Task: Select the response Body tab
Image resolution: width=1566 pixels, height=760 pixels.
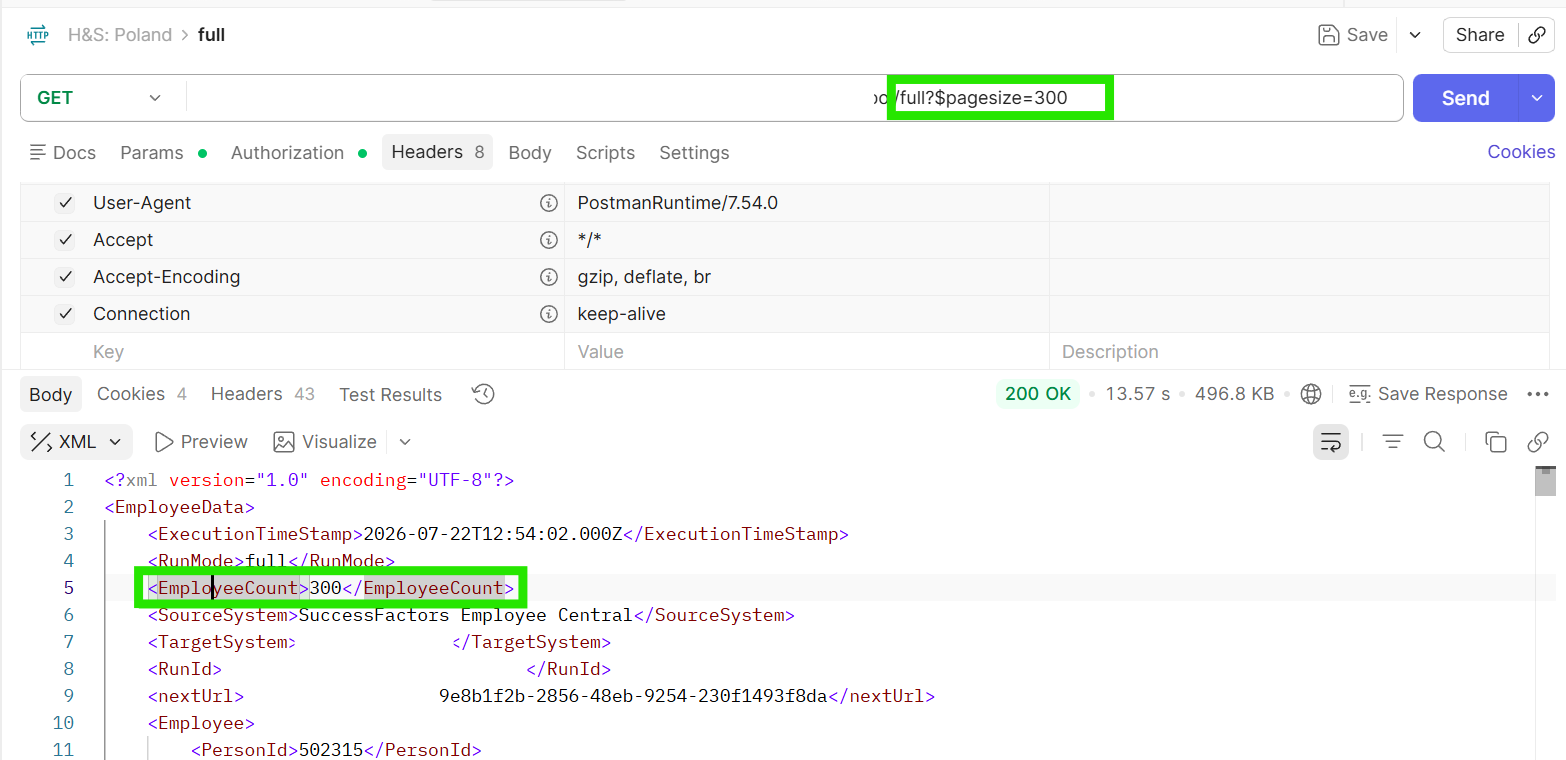Action: [x=50, y=394]
